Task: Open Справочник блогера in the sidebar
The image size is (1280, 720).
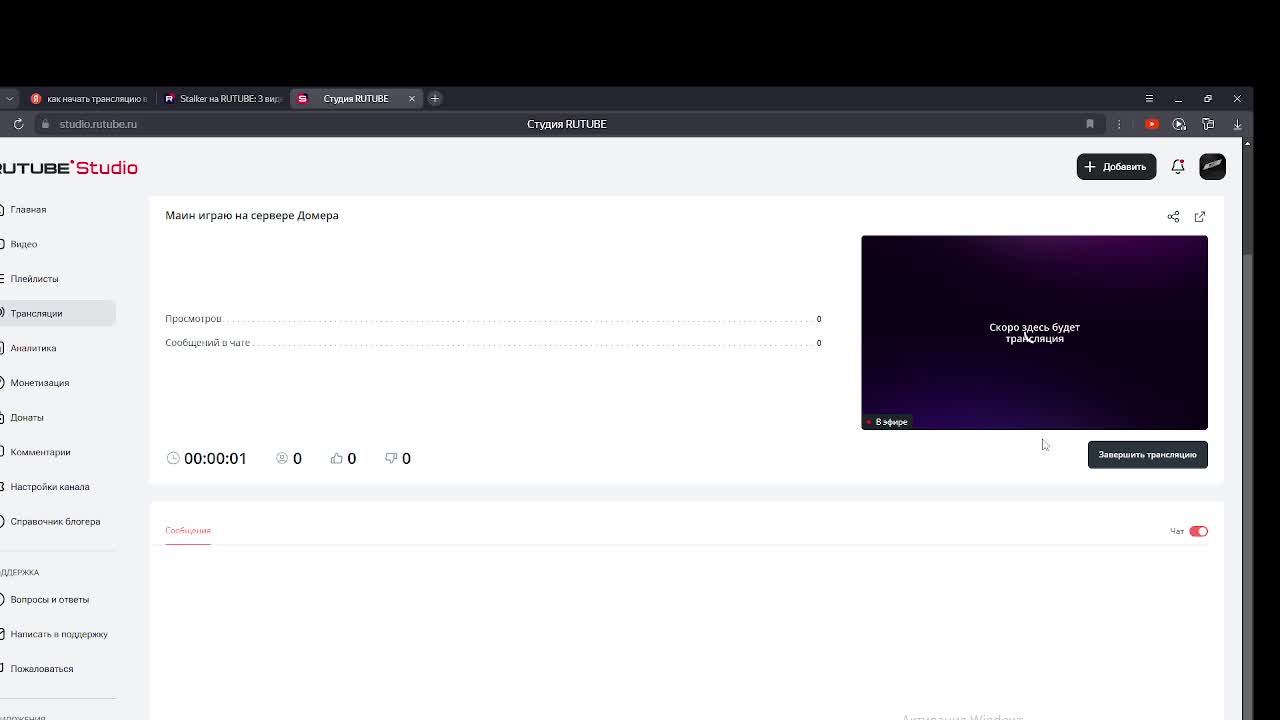Action: 55,521
